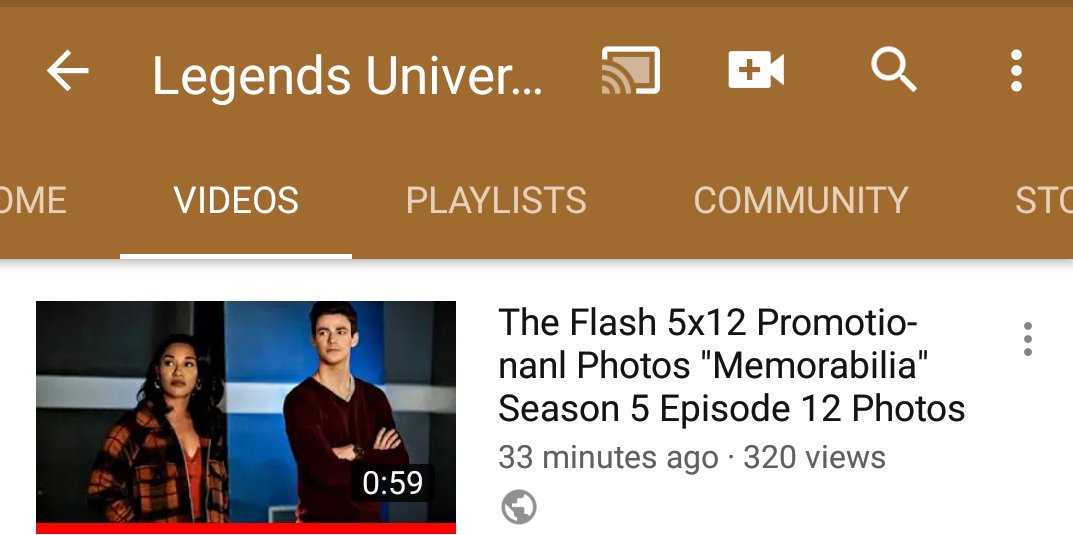Screen dimensions: 1073x535
Task: Select the Videos tab
Action: [x=236, y=201]
